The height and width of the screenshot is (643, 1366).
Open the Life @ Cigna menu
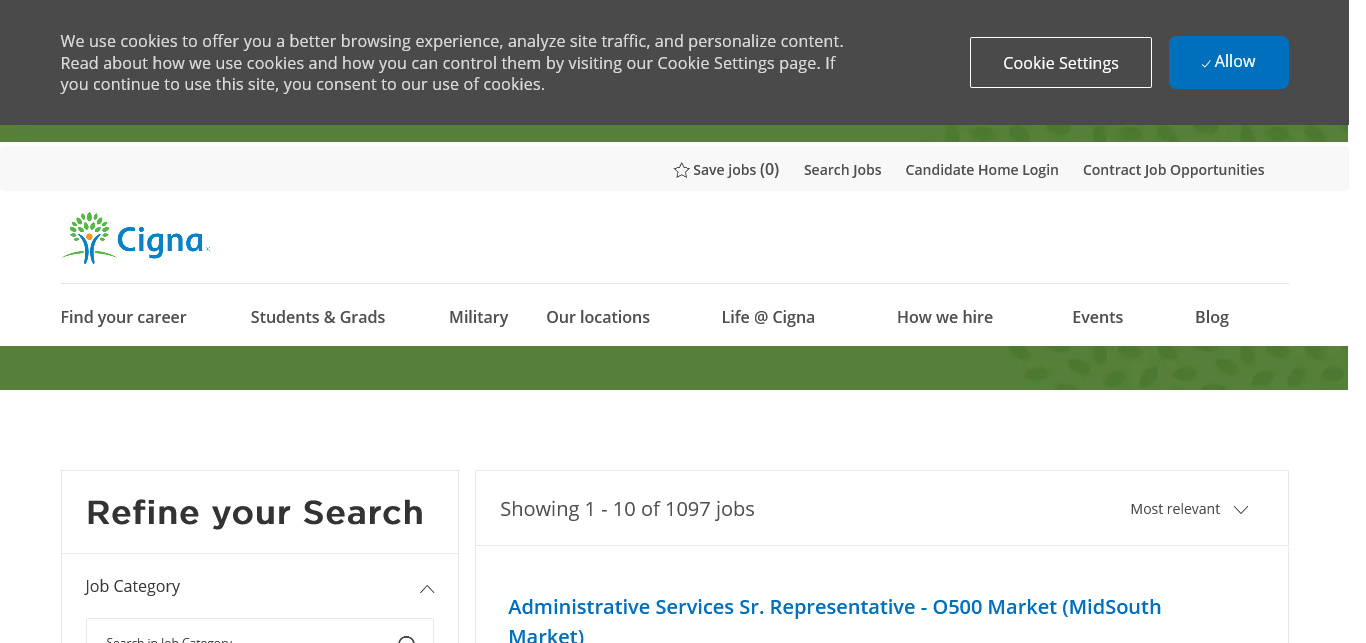point(767,317)
